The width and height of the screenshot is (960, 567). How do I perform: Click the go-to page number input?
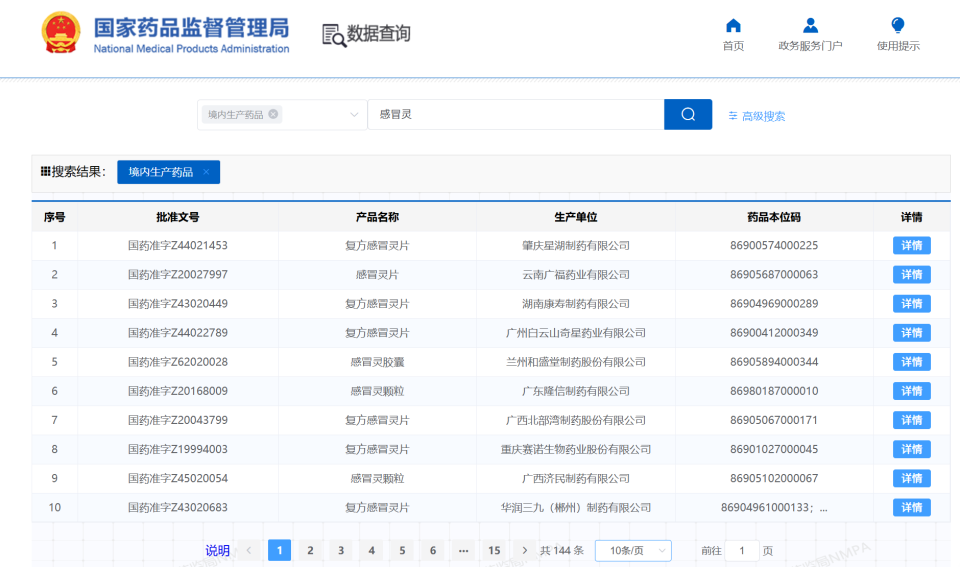pyautogui.click(x=741, y=550)
